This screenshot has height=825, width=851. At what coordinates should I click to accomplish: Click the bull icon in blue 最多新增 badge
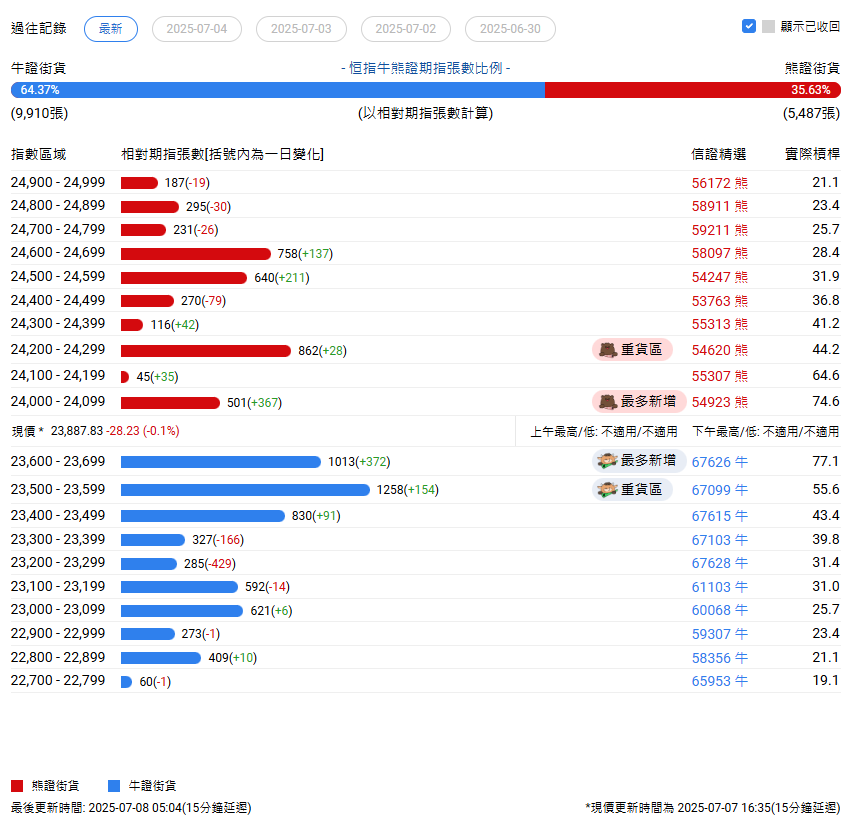pyautogui.click(x=607, y=461)
